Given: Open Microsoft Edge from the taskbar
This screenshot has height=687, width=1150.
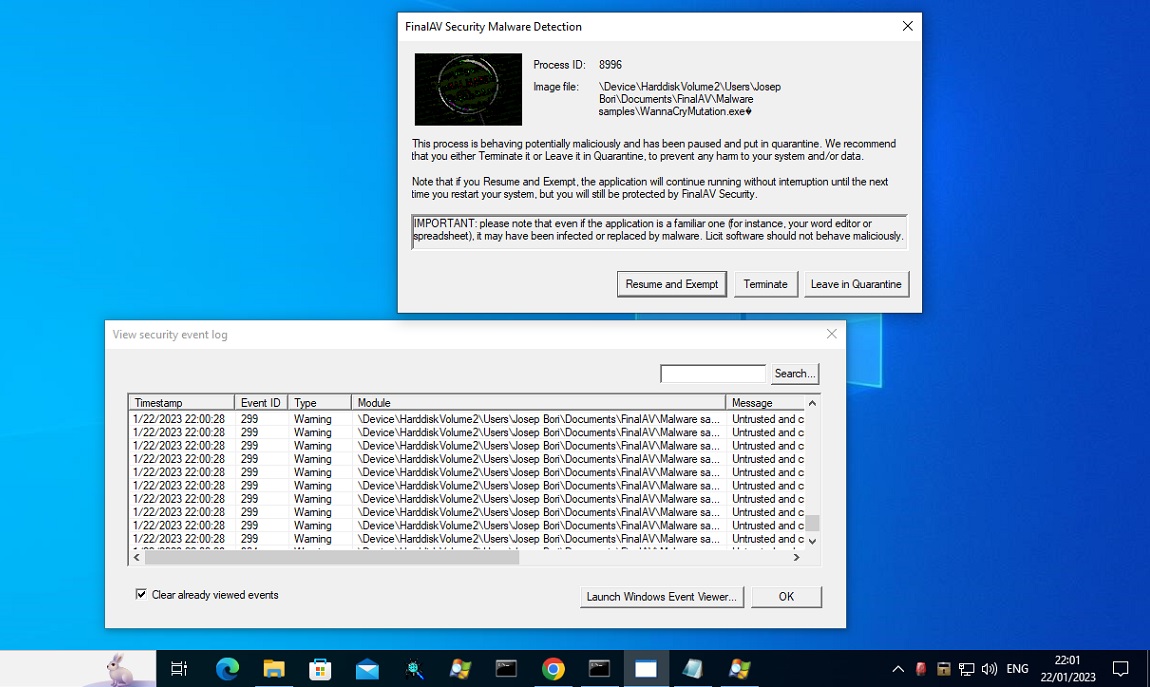Looking at the screenshot, I should point(227,669).
